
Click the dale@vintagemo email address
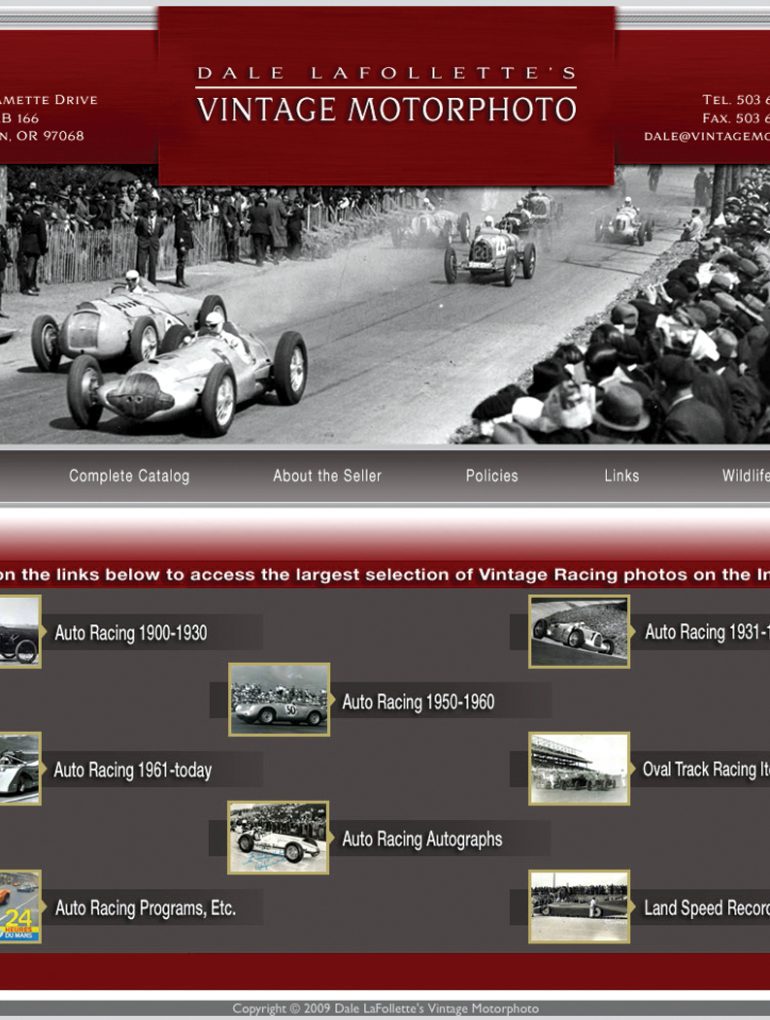(x=707, y=137)
